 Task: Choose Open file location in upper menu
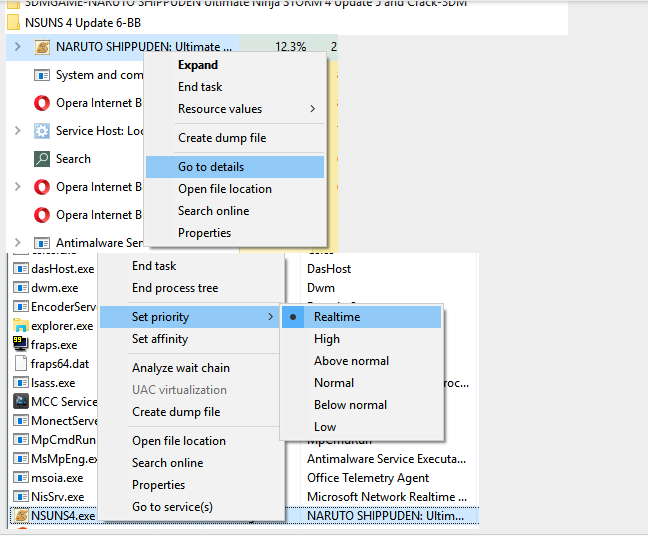pos(235,189)
